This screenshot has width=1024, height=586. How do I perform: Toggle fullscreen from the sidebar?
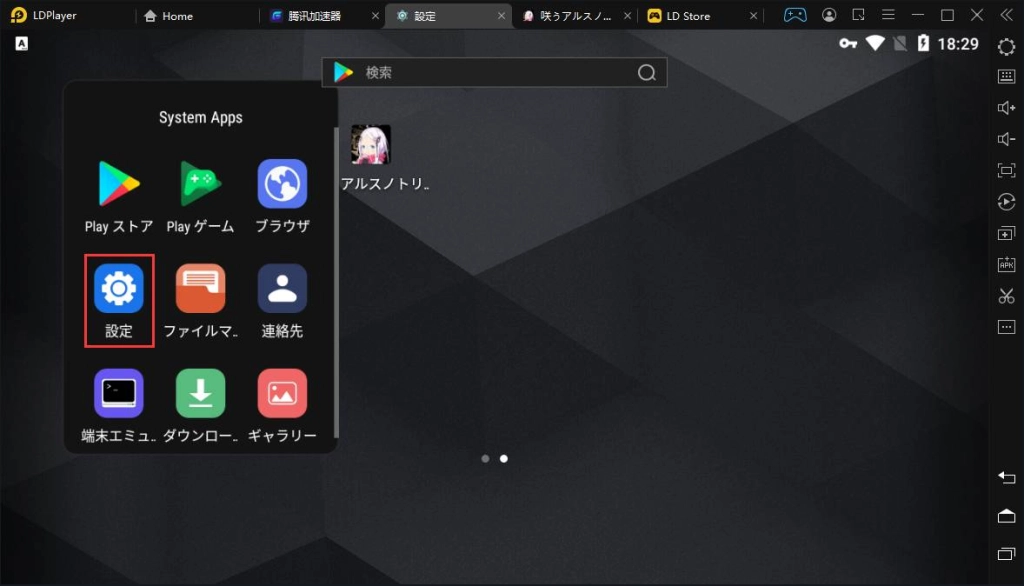(1006, 171)
